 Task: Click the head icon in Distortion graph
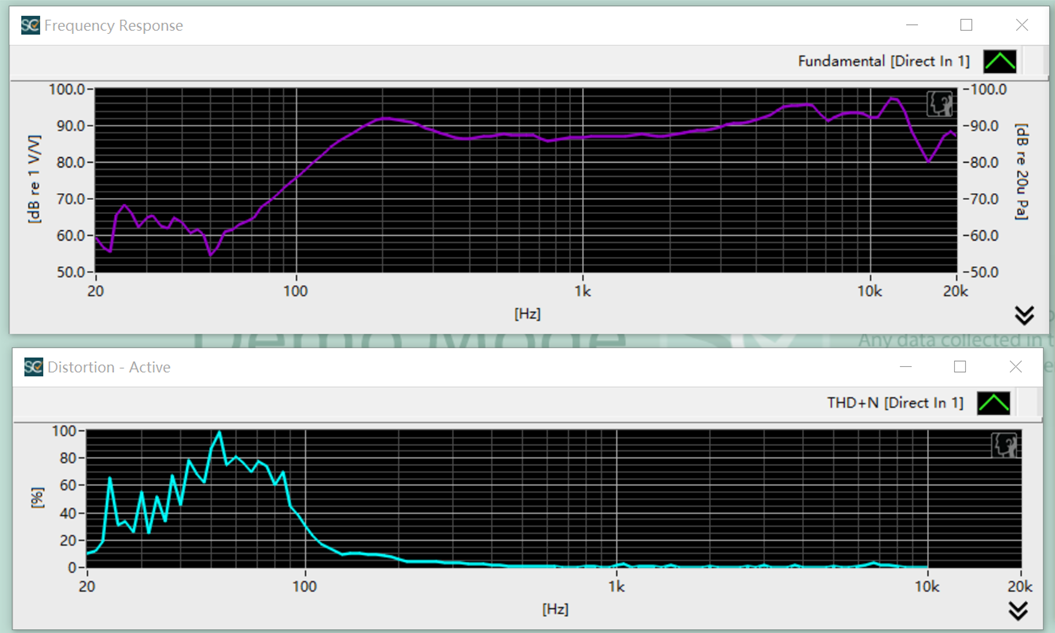coord(1005,445)
